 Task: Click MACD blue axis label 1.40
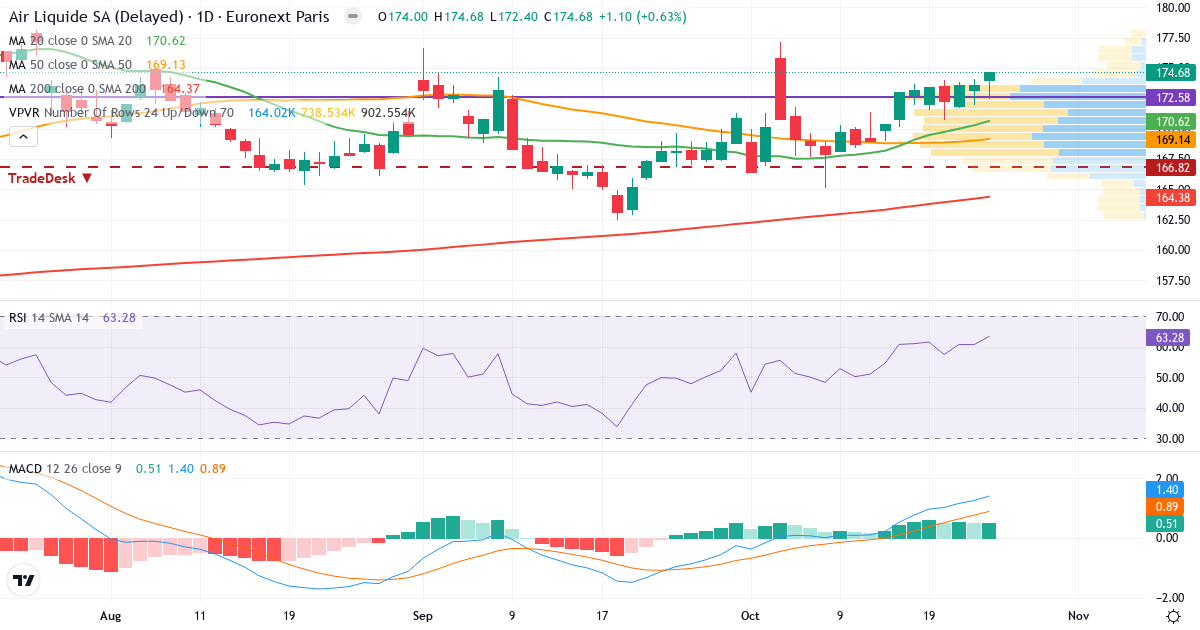coord(1166,490)
